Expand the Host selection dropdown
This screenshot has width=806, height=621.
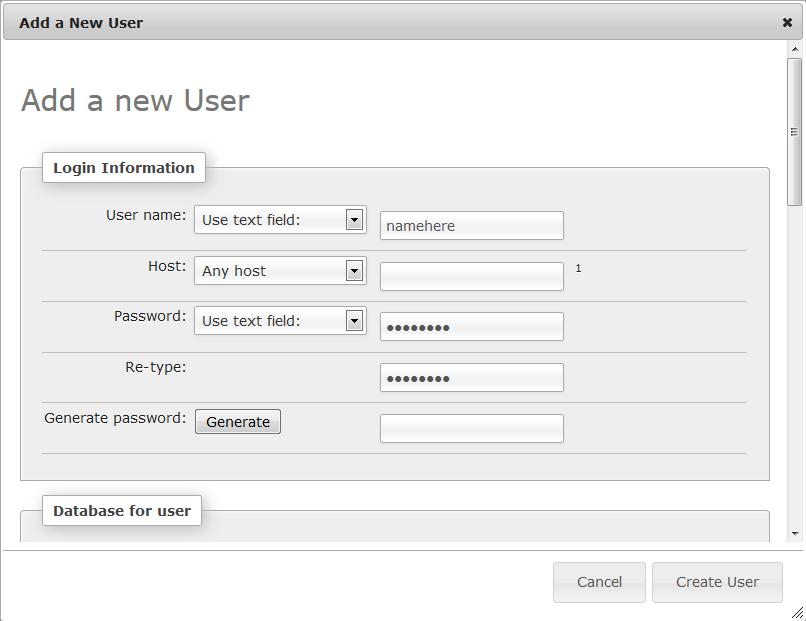(280, 270)
